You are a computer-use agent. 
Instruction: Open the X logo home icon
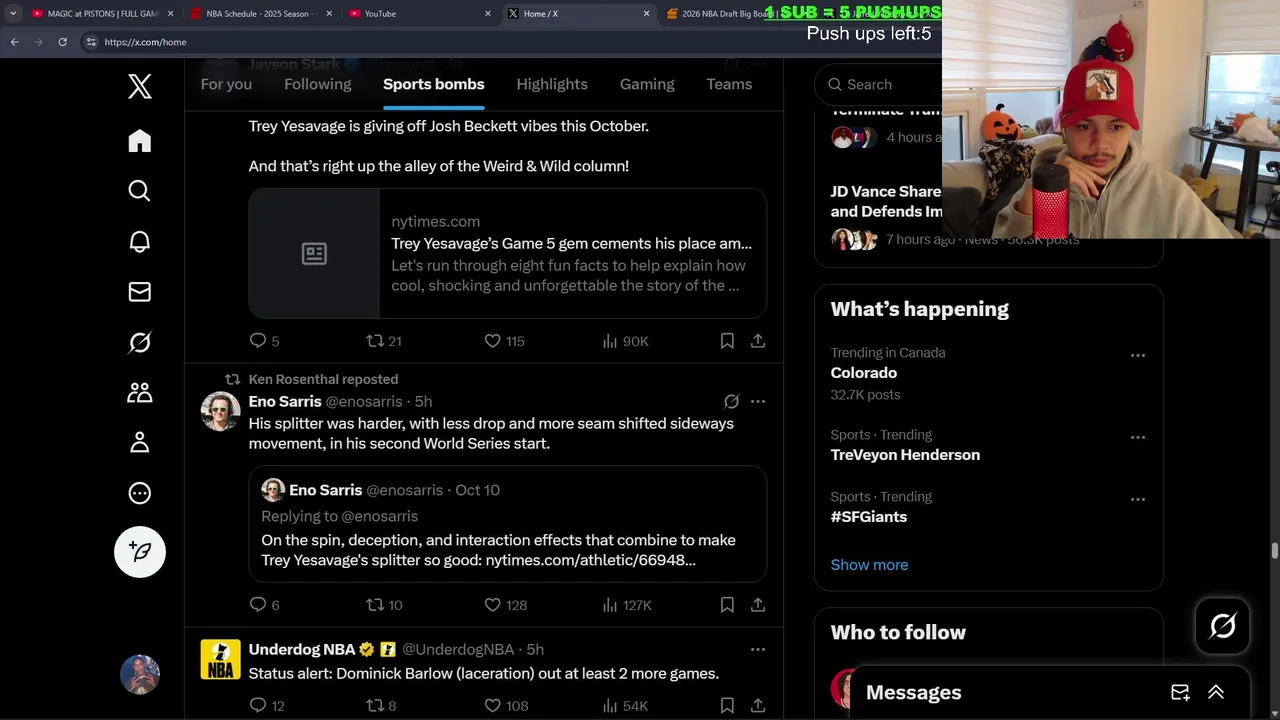[140, 86]
